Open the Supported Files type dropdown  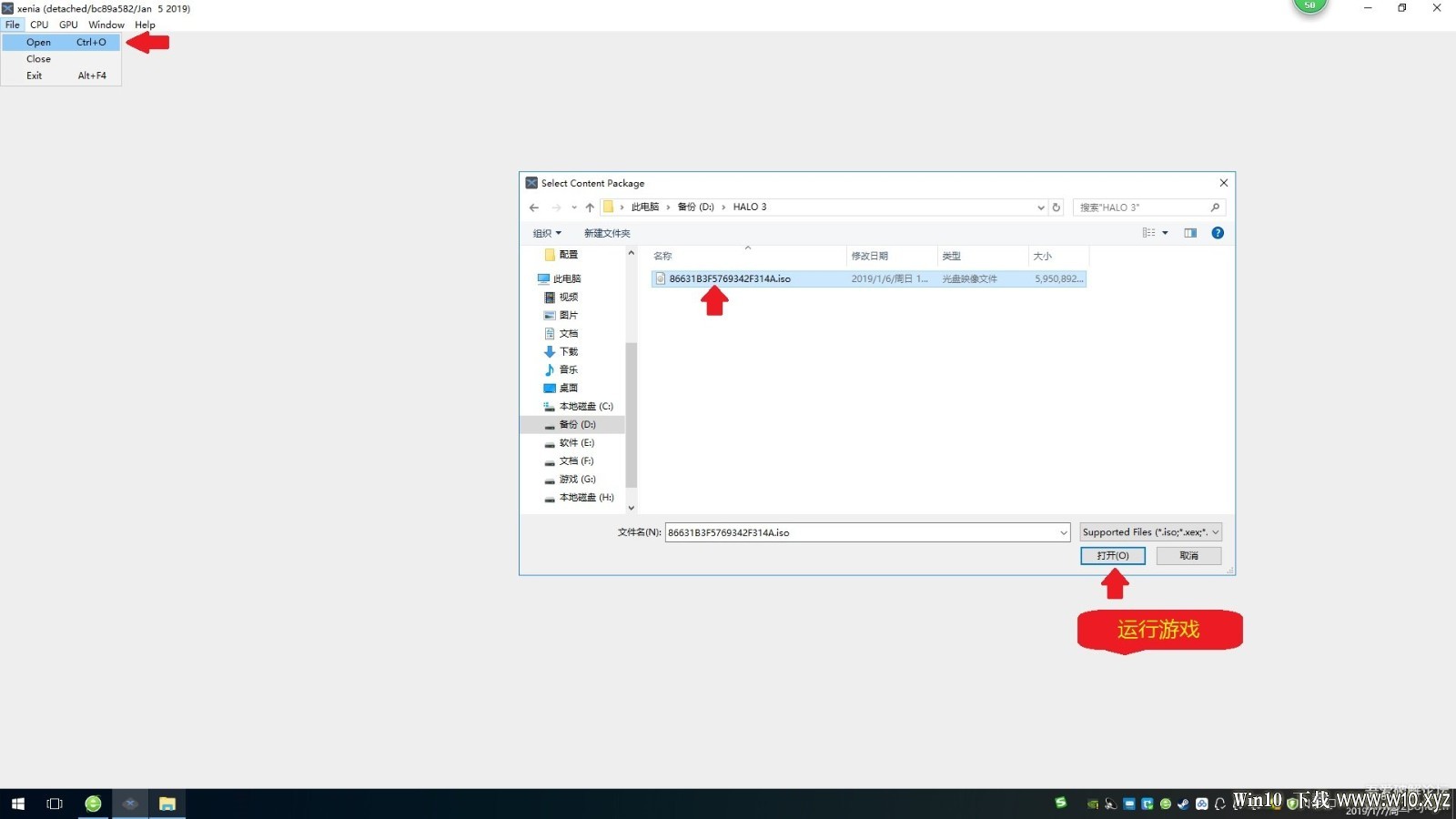[1150, 532]
